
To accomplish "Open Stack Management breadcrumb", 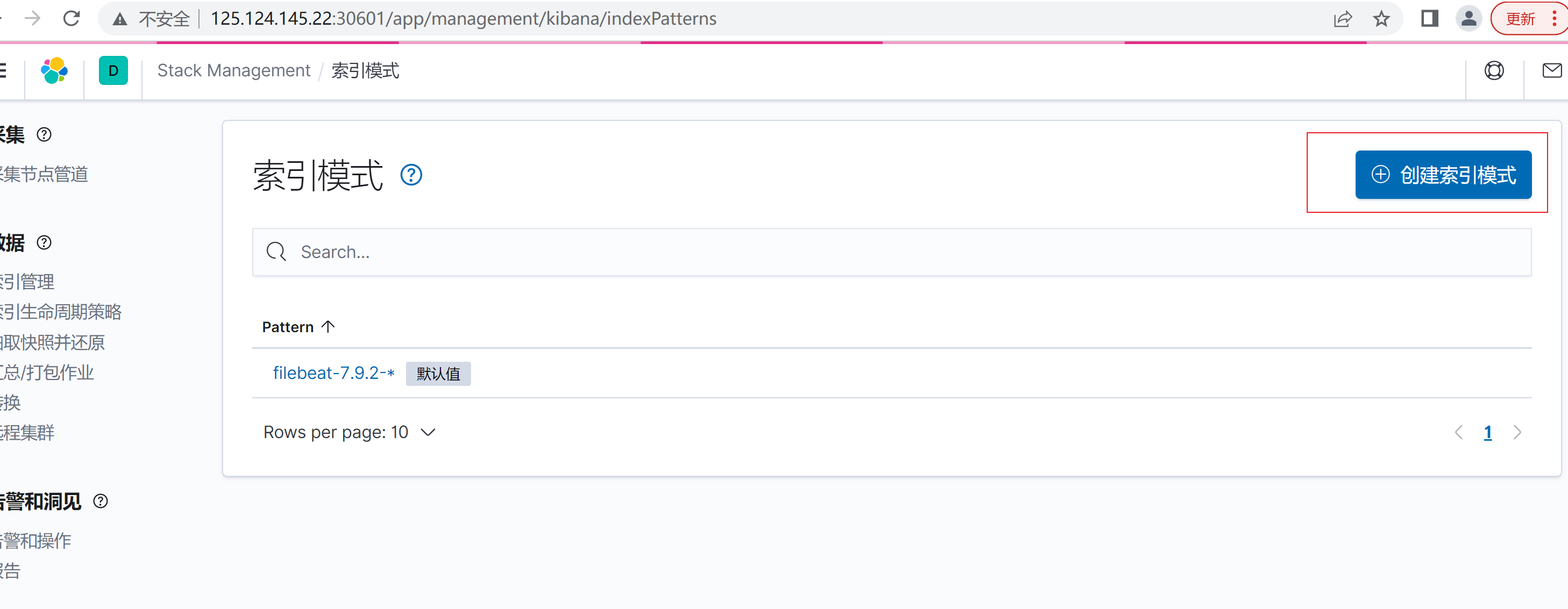I will pos(234,70).
